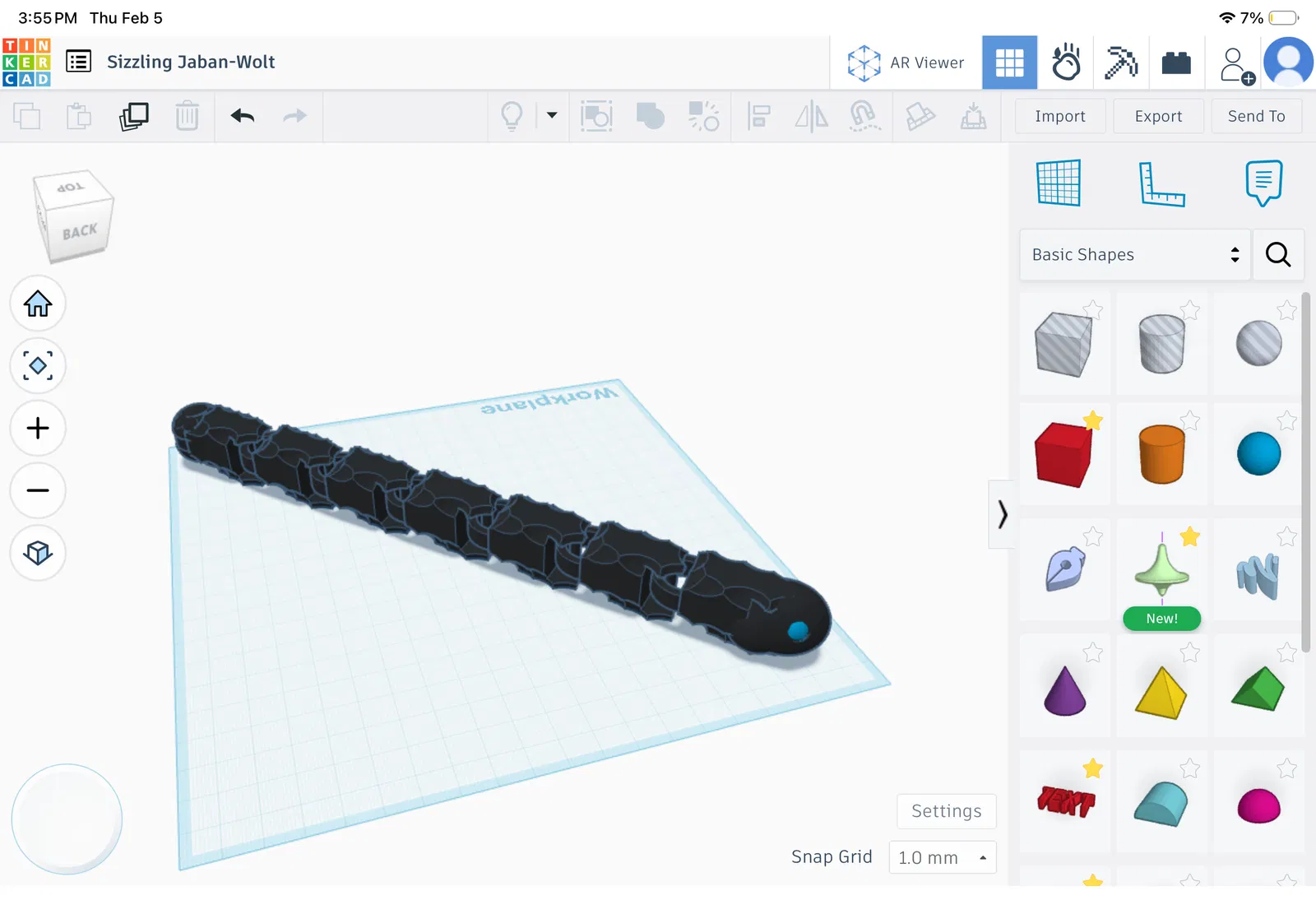Pick the purple Cone shape
The height and width of the screenshot is (914, 1316).
(x=1064, y=691)
